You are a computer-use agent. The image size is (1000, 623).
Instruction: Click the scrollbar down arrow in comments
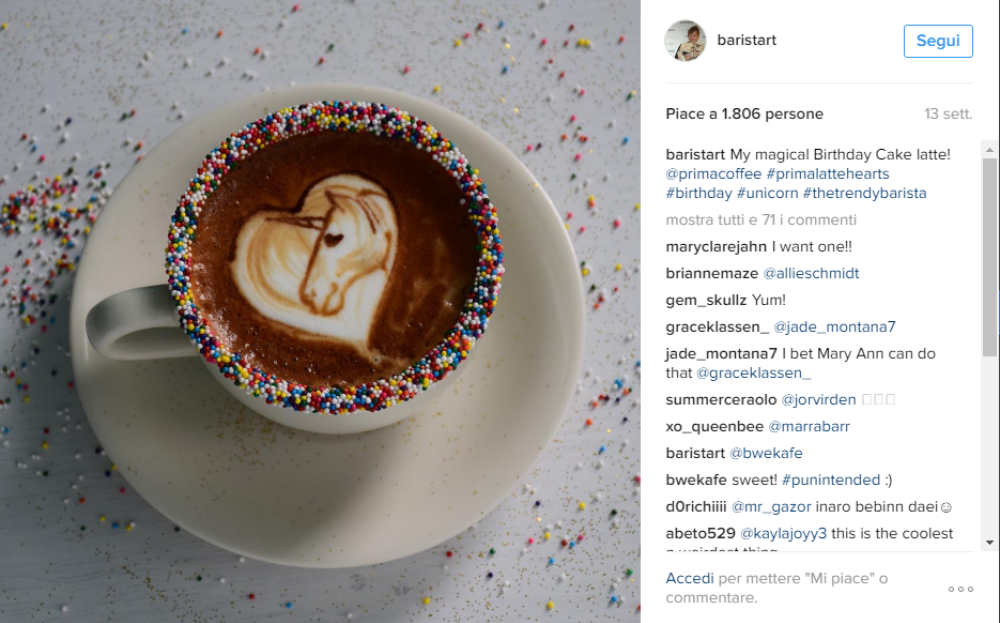tap(990, 543)
